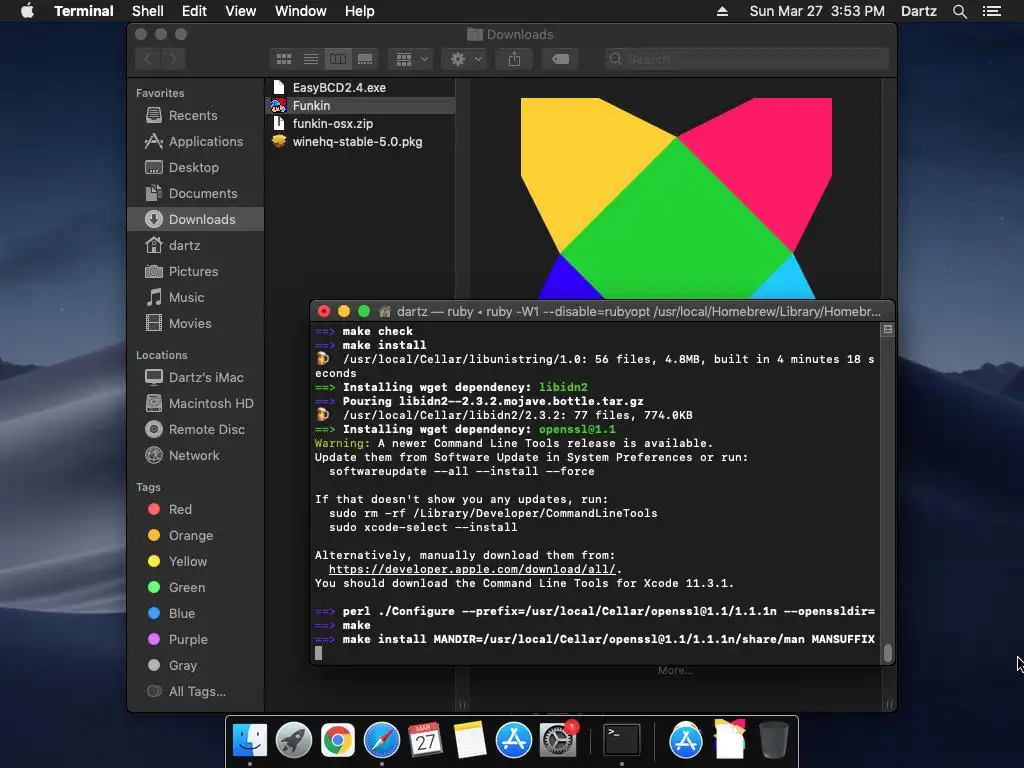The height and width of the screenshot is (768, 1024).
Task: Open the Edit menu
Action: pyautogui.click(x=194, y=11)
